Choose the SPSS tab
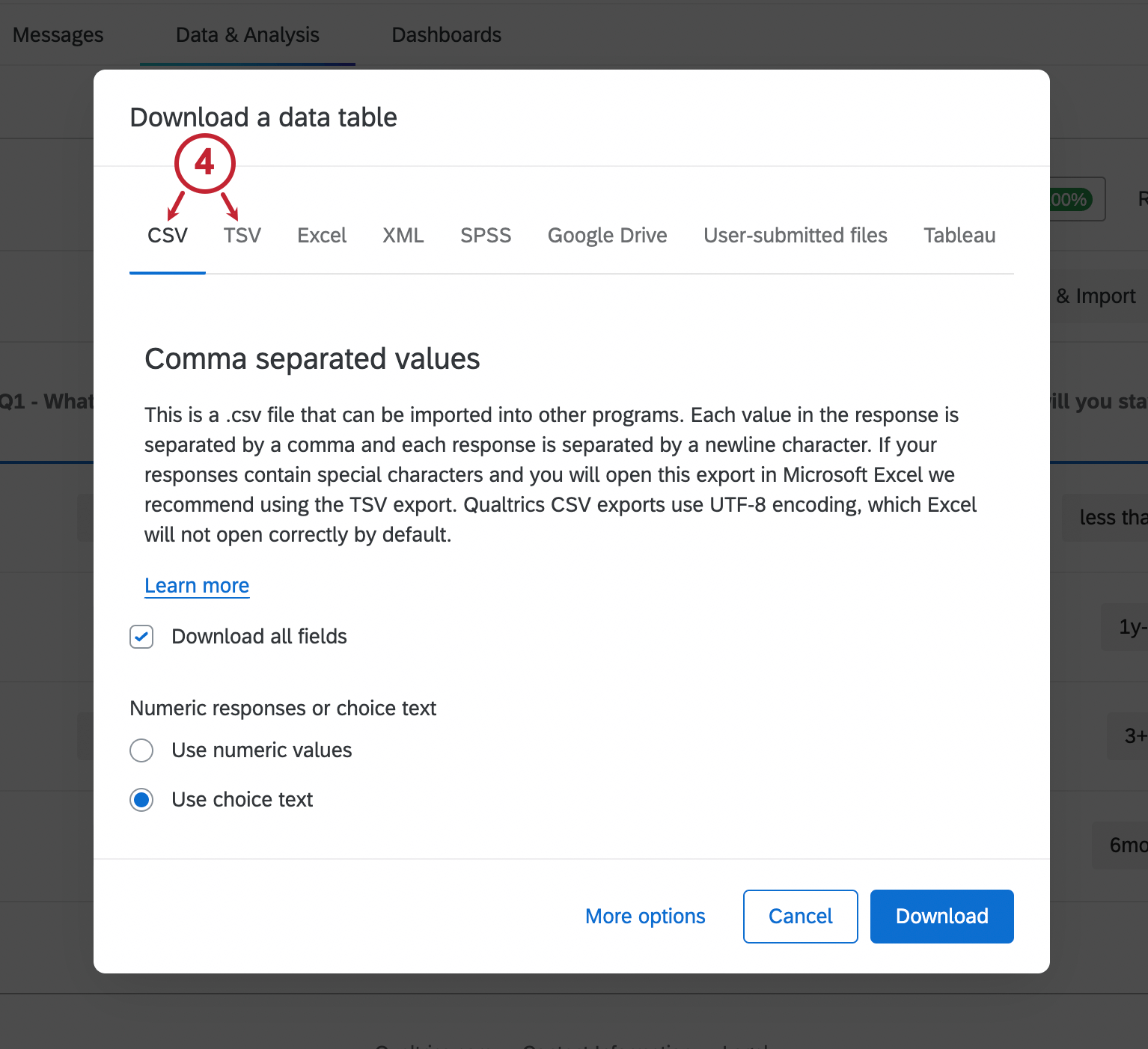The image size is (1148, 1049). 486,236
